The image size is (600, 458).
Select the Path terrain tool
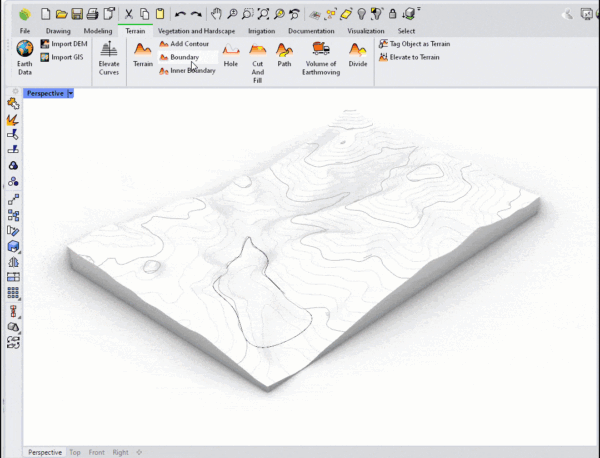click(284, 54)
